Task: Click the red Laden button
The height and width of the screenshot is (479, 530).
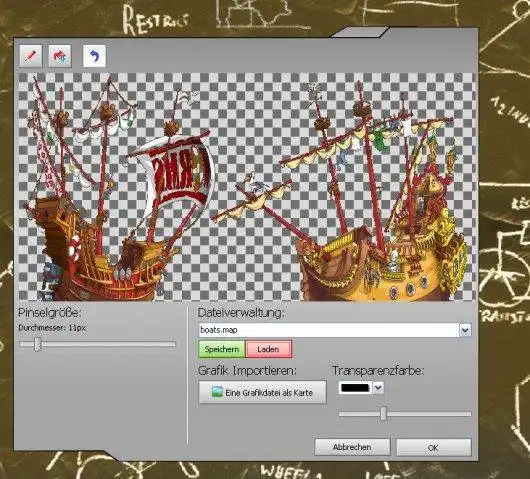Action: [268, 349]
